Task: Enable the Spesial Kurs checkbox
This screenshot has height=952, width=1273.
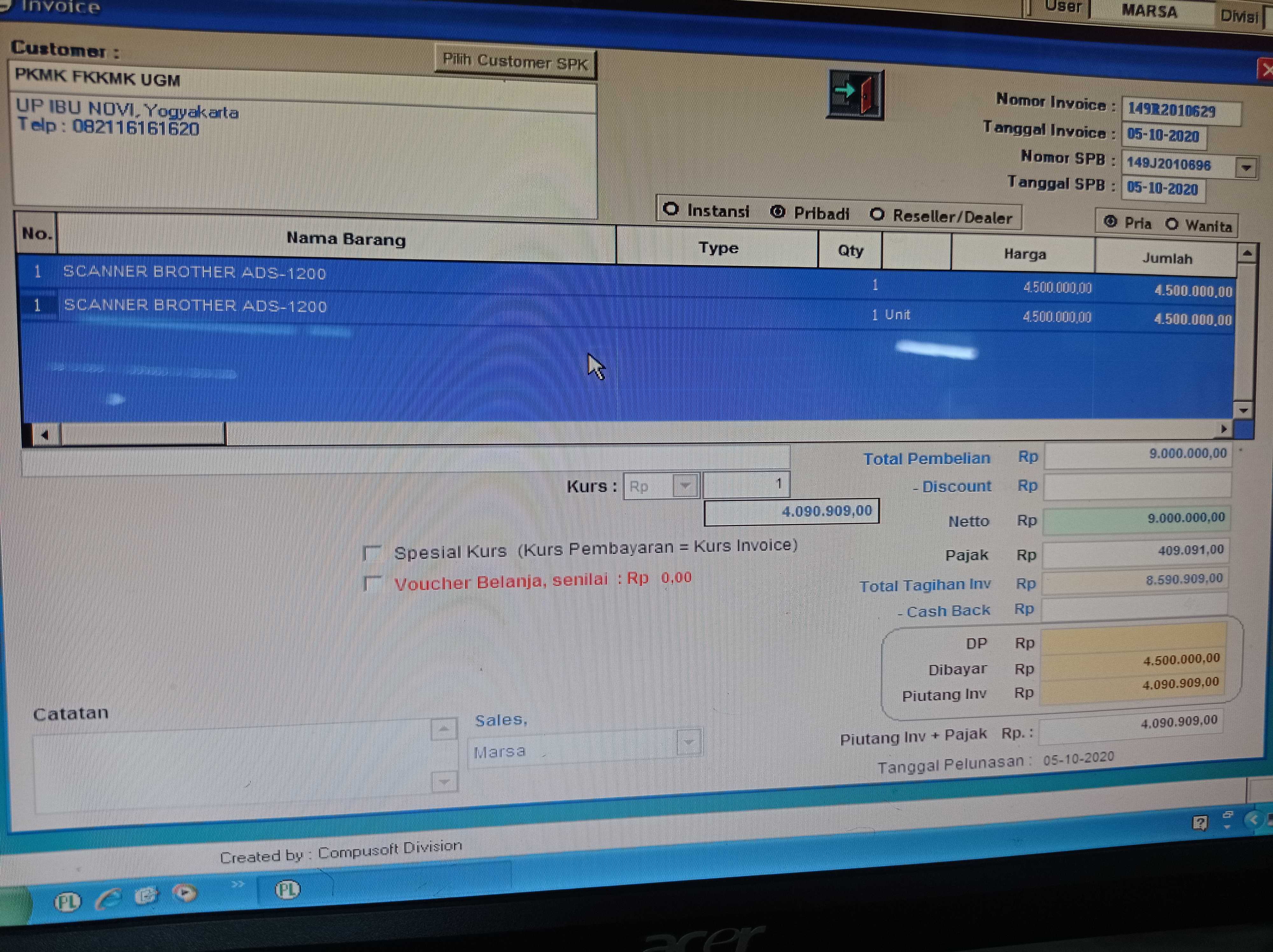Action: pyautogui.click(x=372, y=553)
